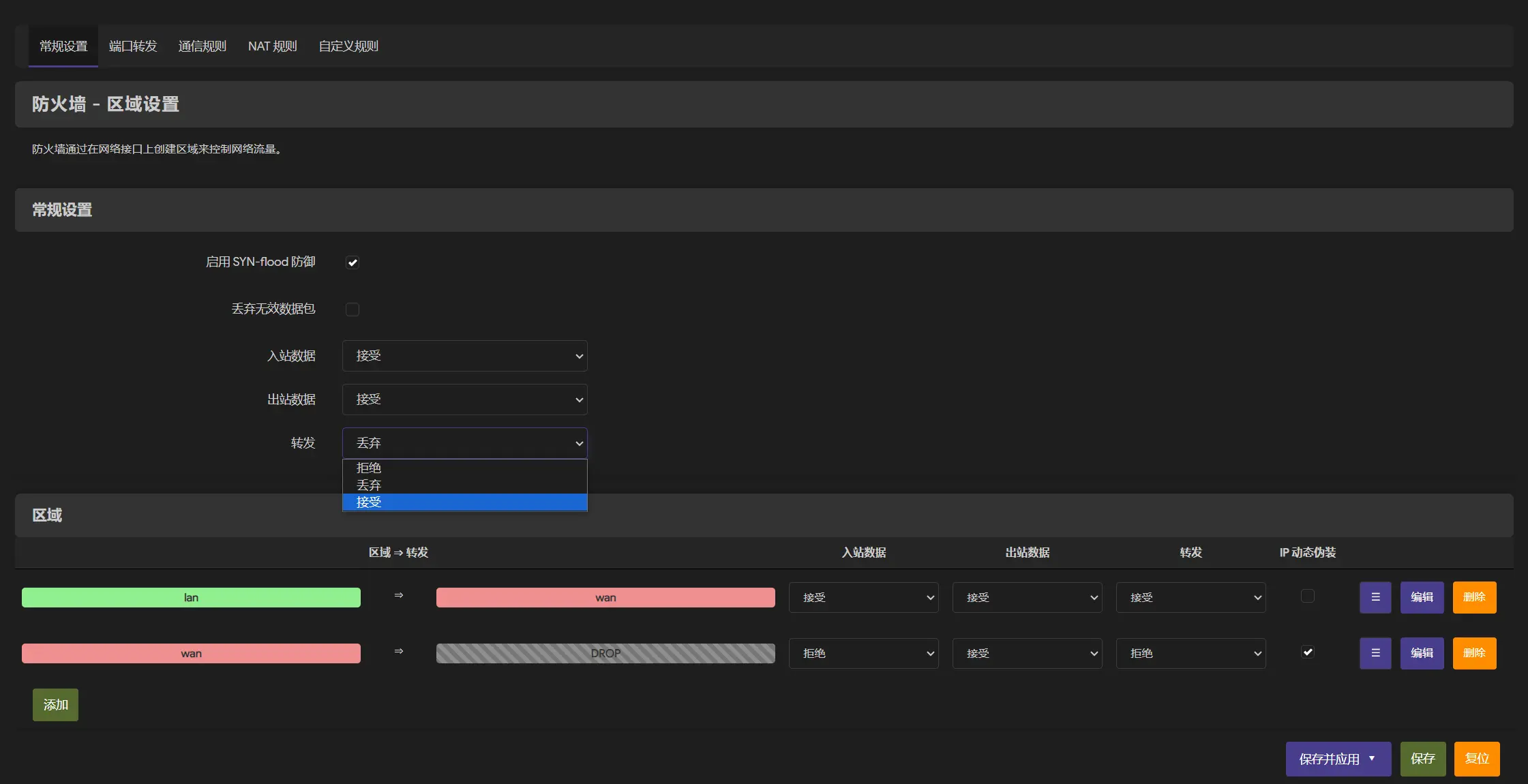Open the general outbound data dropdown
1528x784 pixels.
[464, 399]
